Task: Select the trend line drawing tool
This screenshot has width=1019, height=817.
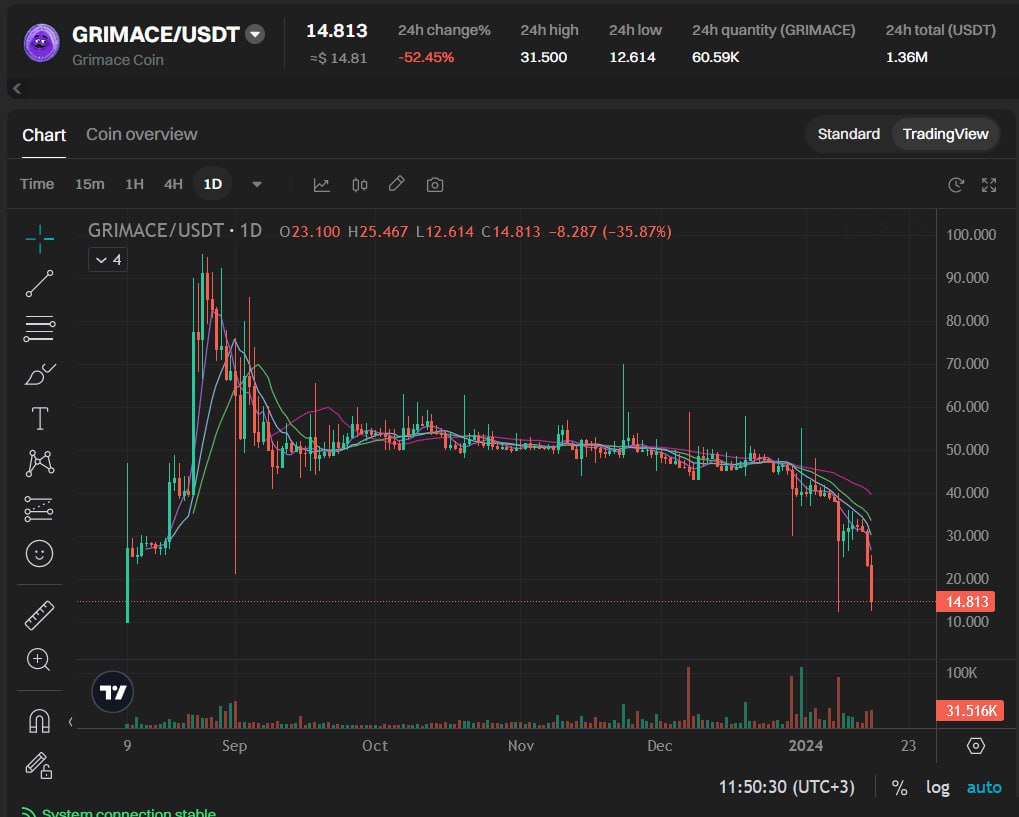Action: tap(40, 283)
